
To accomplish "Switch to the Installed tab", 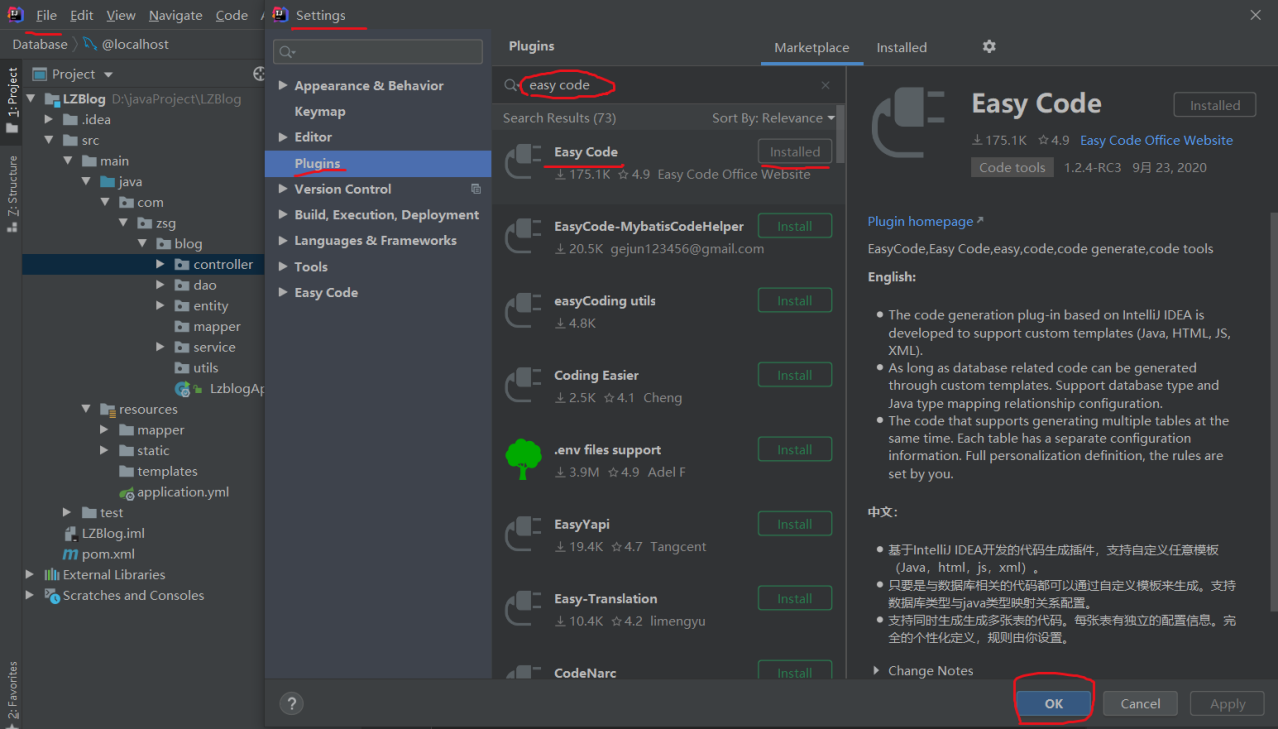I will 901,48.
